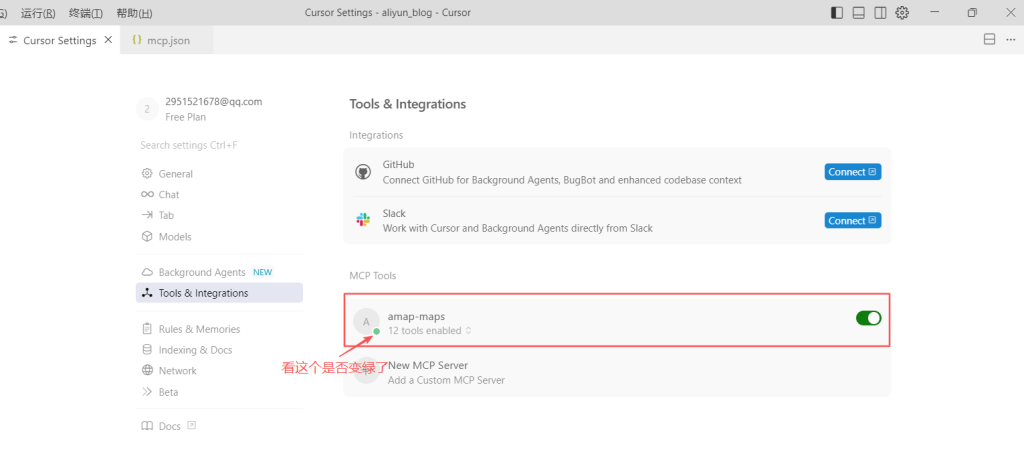Disable the amap-maps MCP server toggle
The height and width of the screenshot is (462, 1024).
pyautogui.click(x=868, y=318)
